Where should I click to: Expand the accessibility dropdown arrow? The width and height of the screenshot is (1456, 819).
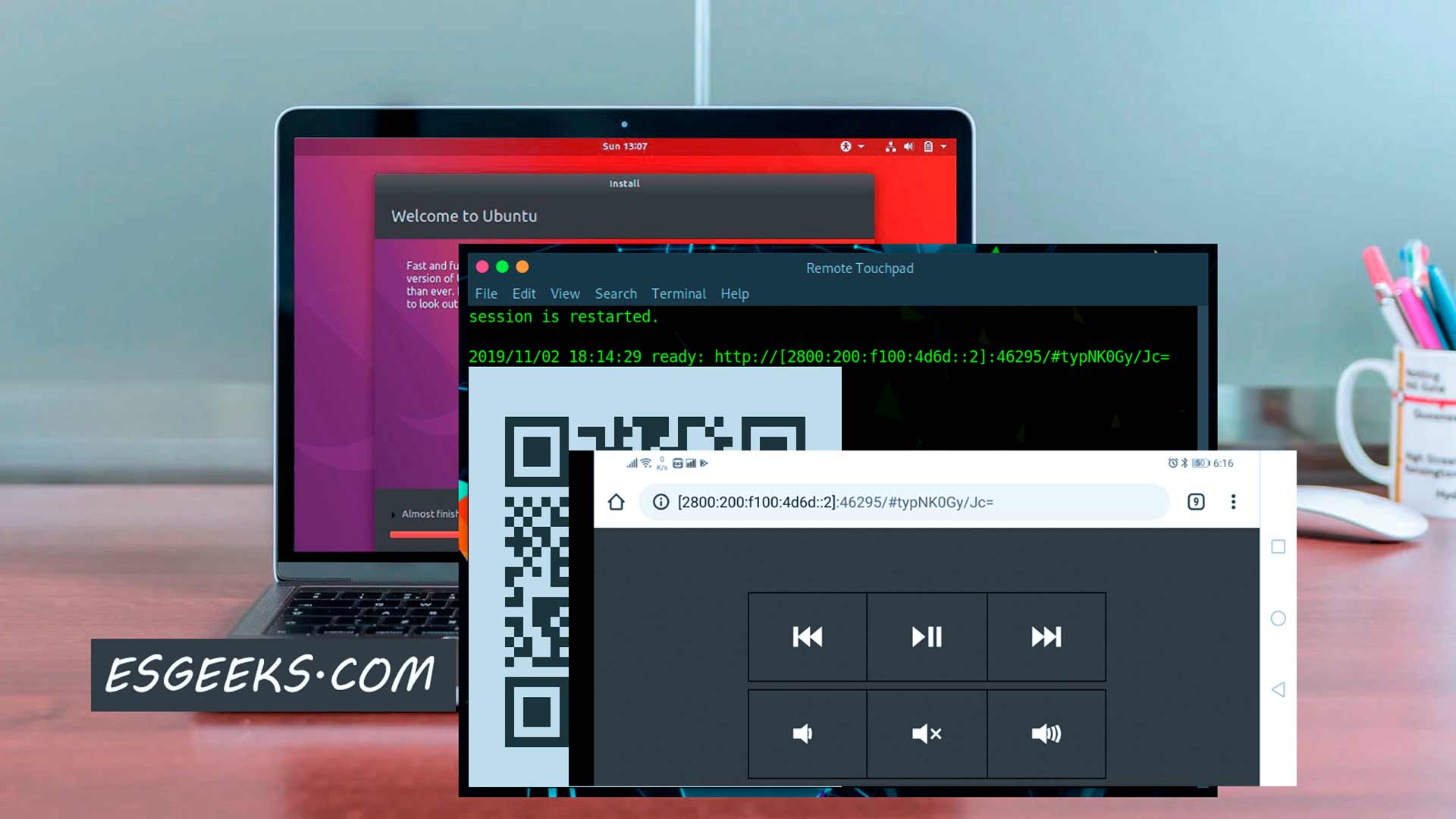click(861, 146)
